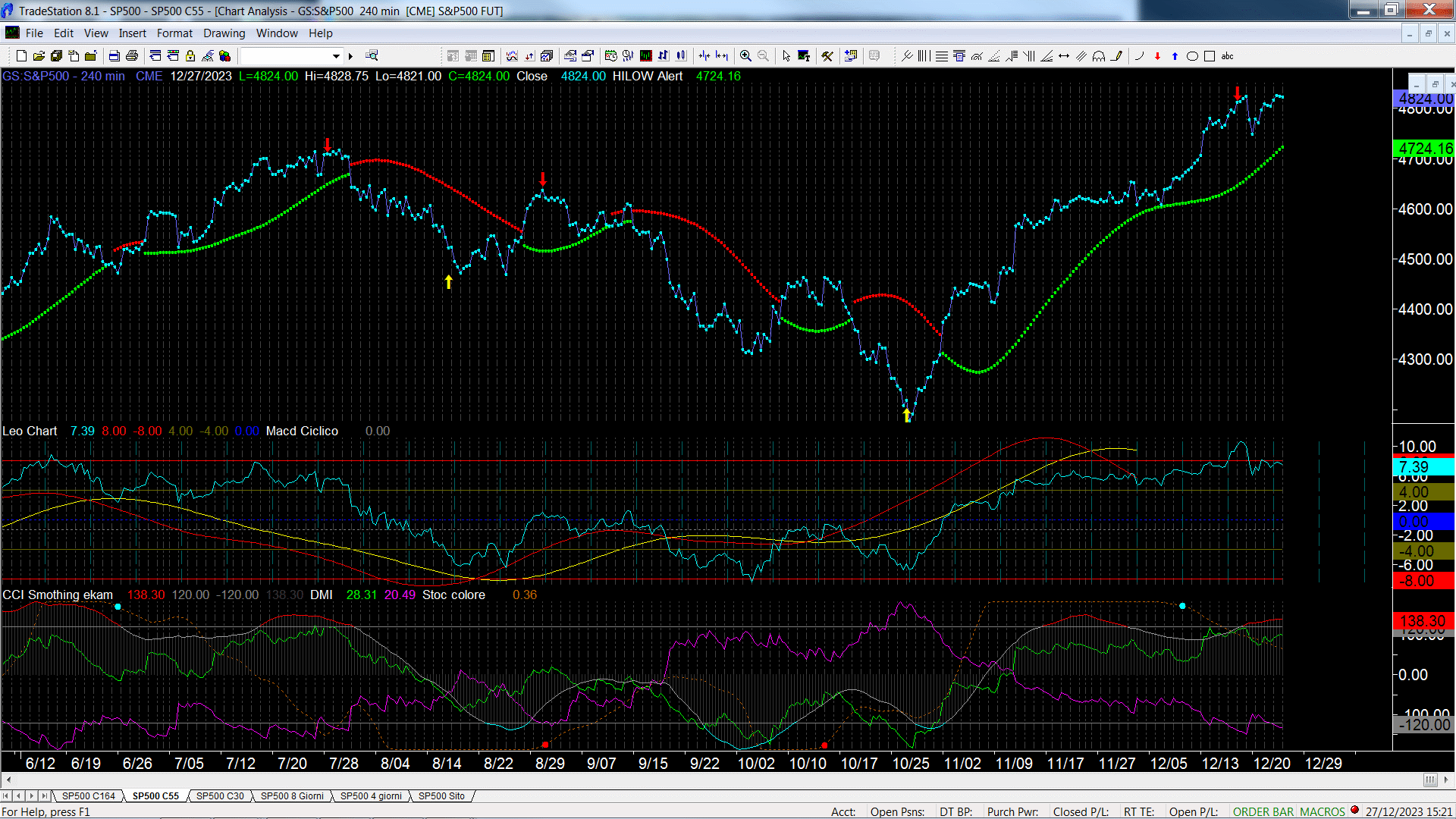Viewport: 1456px width, 819px height.
Task: Click the Leo Chart indicator label
Action: tap(30, 431)
